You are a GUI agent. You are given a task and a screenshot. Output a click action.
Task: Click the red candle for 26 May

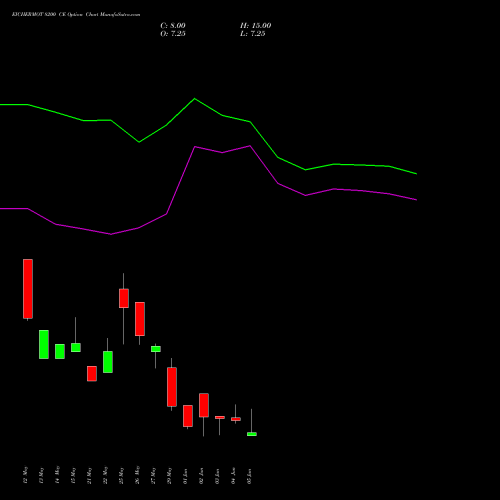[140, 319]
